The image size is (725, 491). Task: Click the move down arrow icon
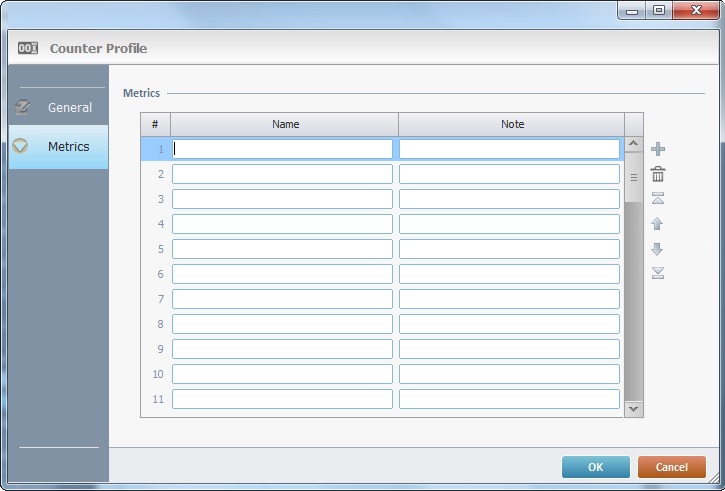tap(657, 249)
